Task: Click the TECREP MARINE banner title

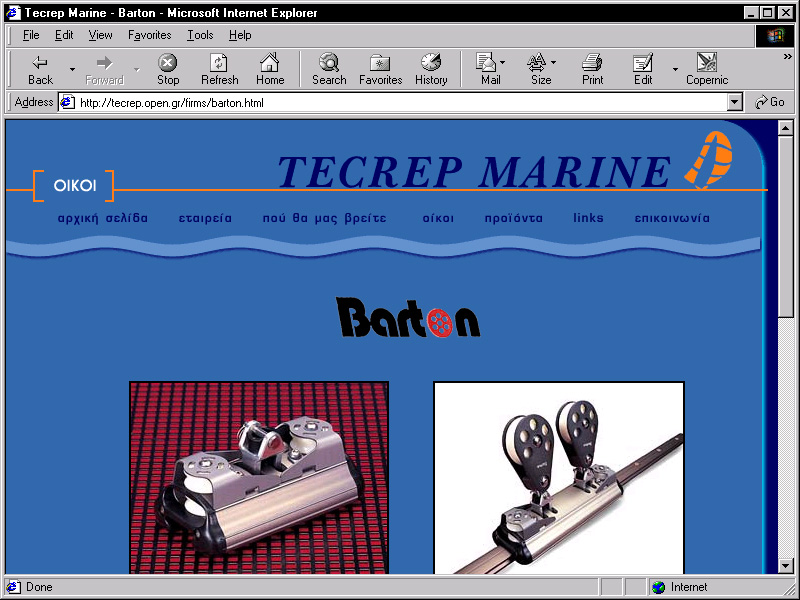Action: [474, 171]
